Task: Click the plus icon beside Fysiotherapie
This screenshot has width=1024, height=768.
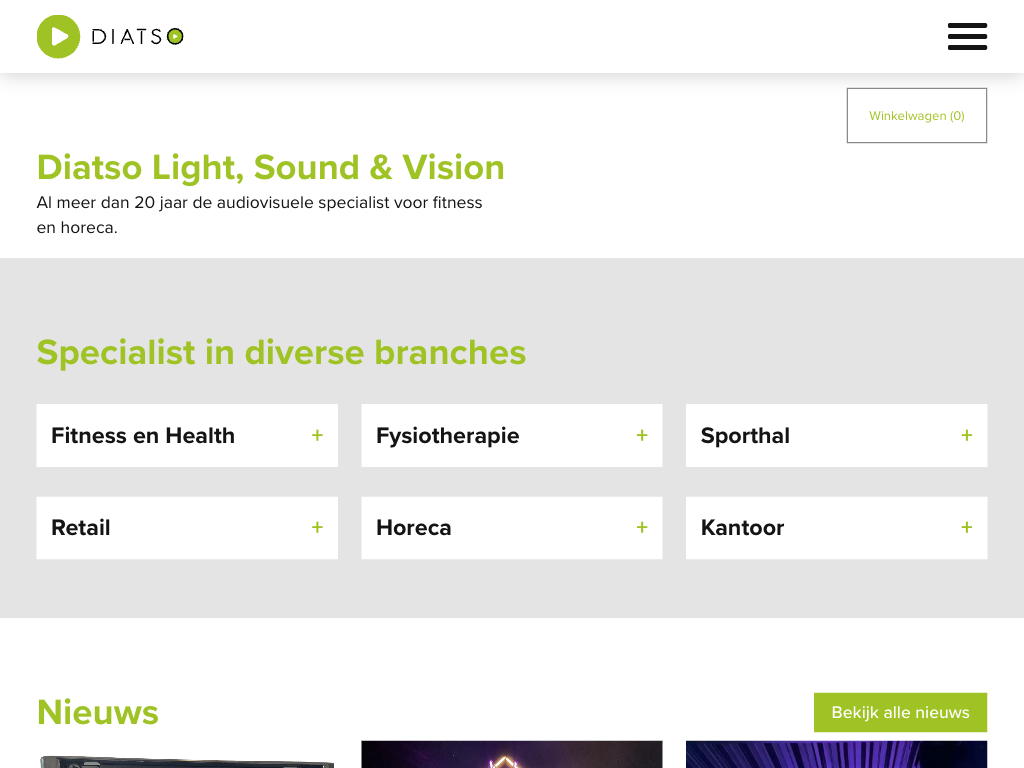Action: pos(642,435)
